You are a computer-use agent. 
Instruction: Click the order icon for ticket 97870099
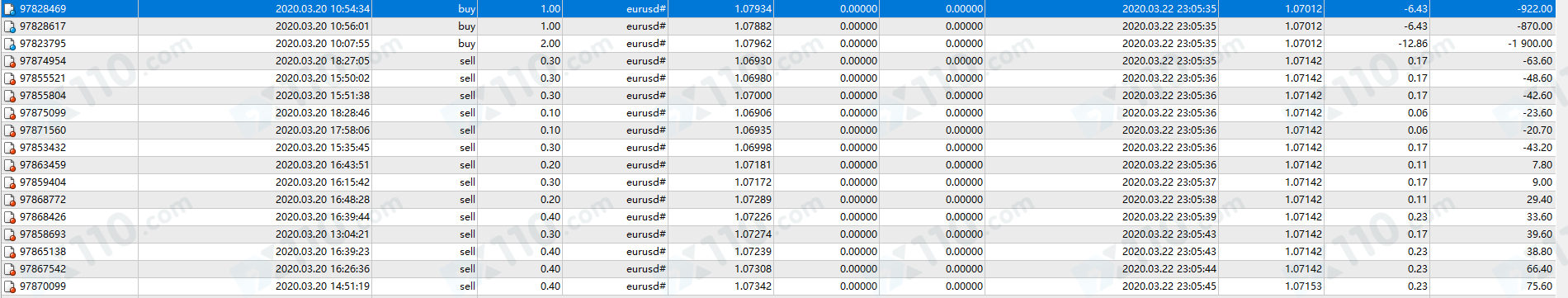tap(10, 286)
